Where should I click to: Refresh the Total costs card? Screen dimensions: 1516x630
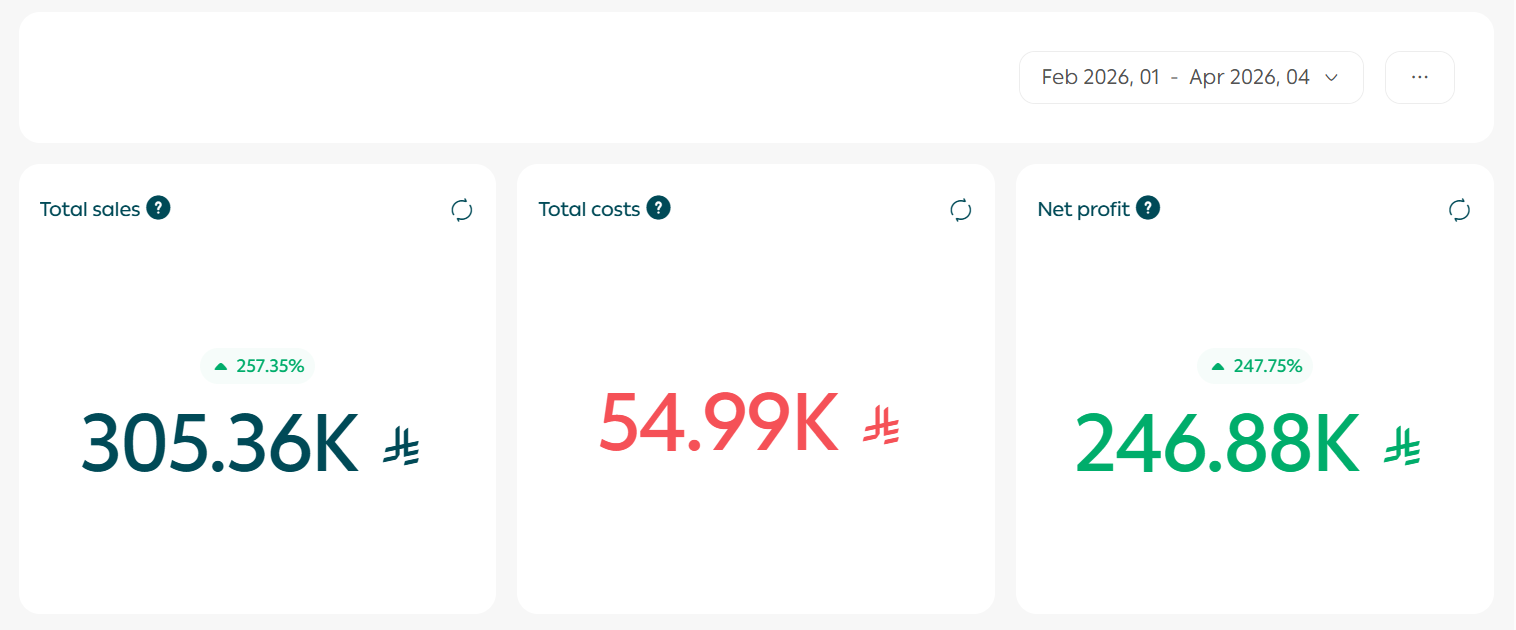(960, 210)
